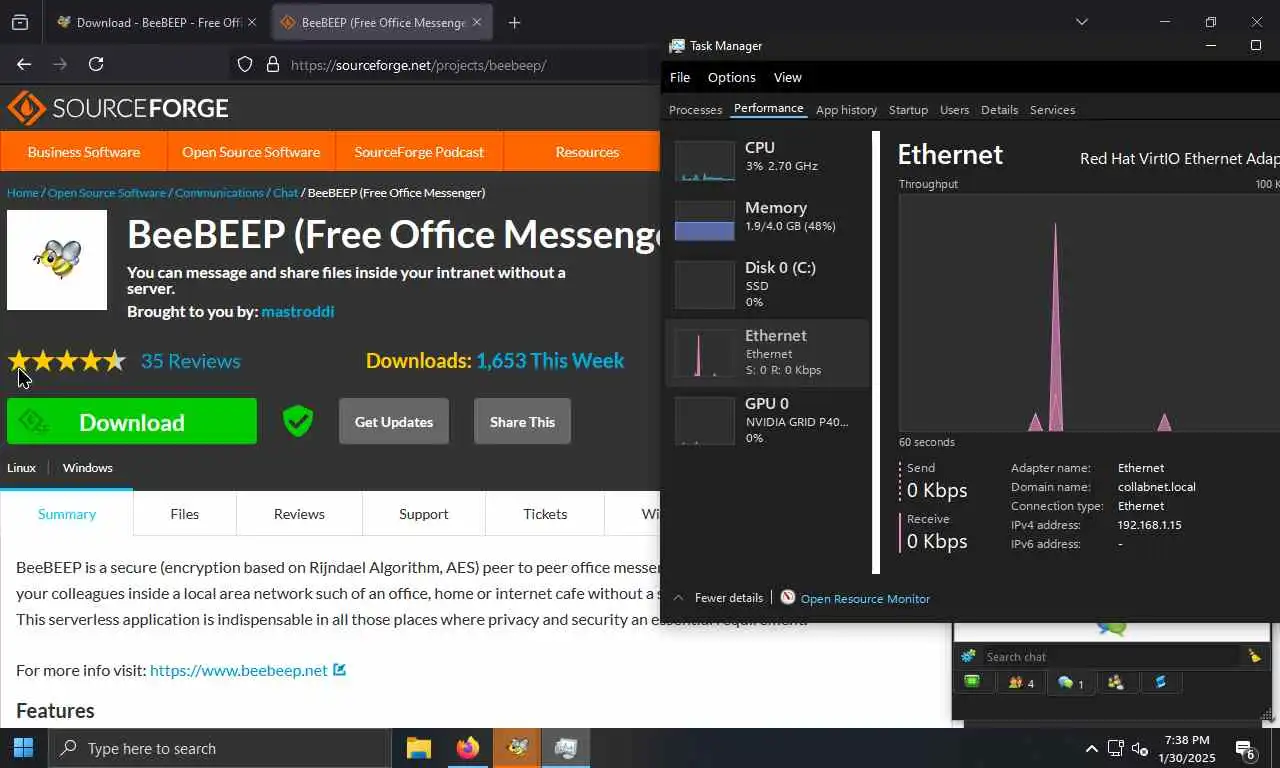
Task: Open BeeBEEP plugin icon left of Search chat
Action: [968, 656]
